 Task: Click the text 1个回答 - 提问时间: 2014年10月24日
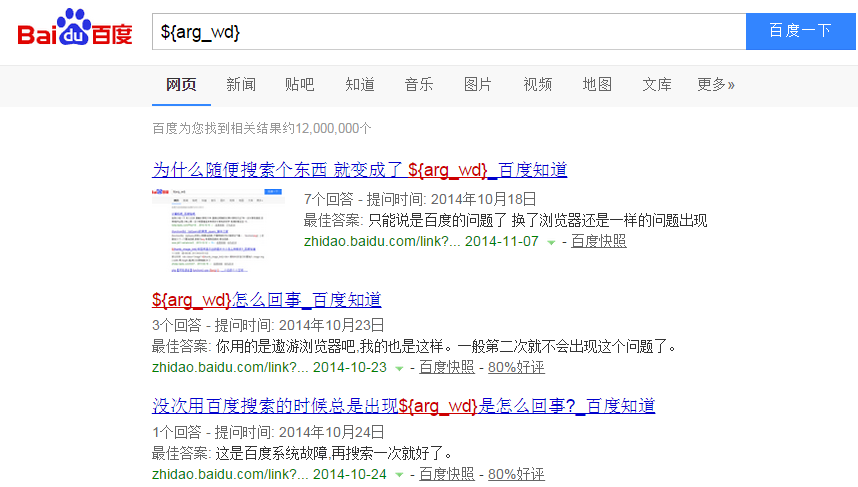(268, 432)
